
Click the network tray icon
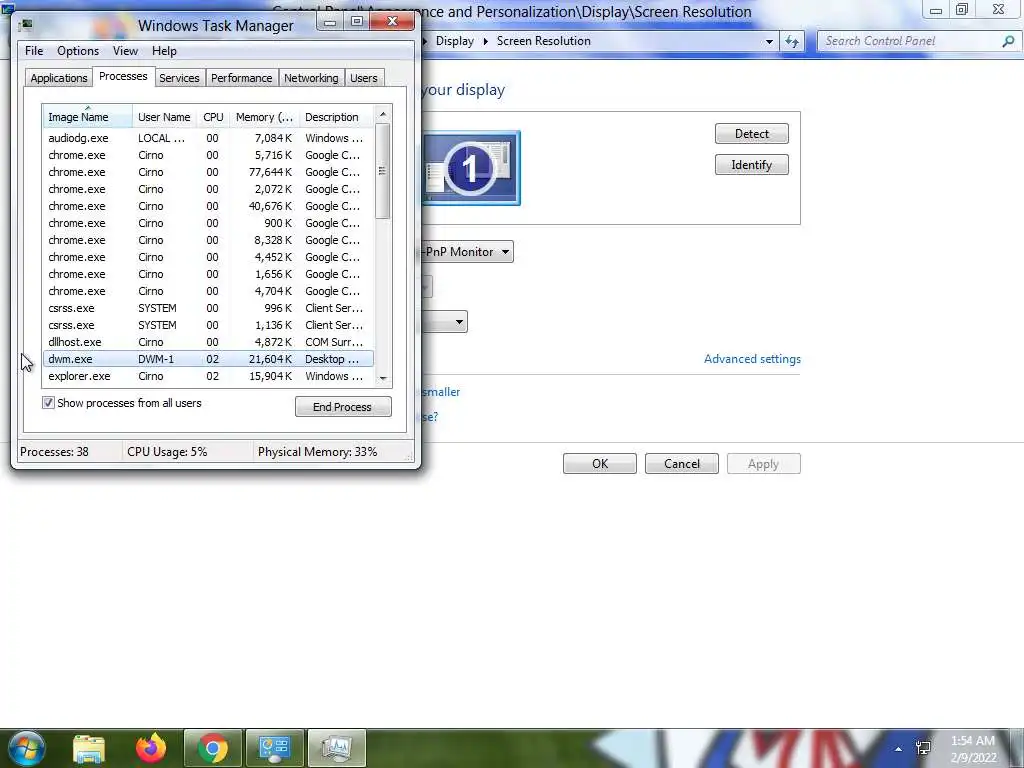pyautogui.click(x=923, y=748)
